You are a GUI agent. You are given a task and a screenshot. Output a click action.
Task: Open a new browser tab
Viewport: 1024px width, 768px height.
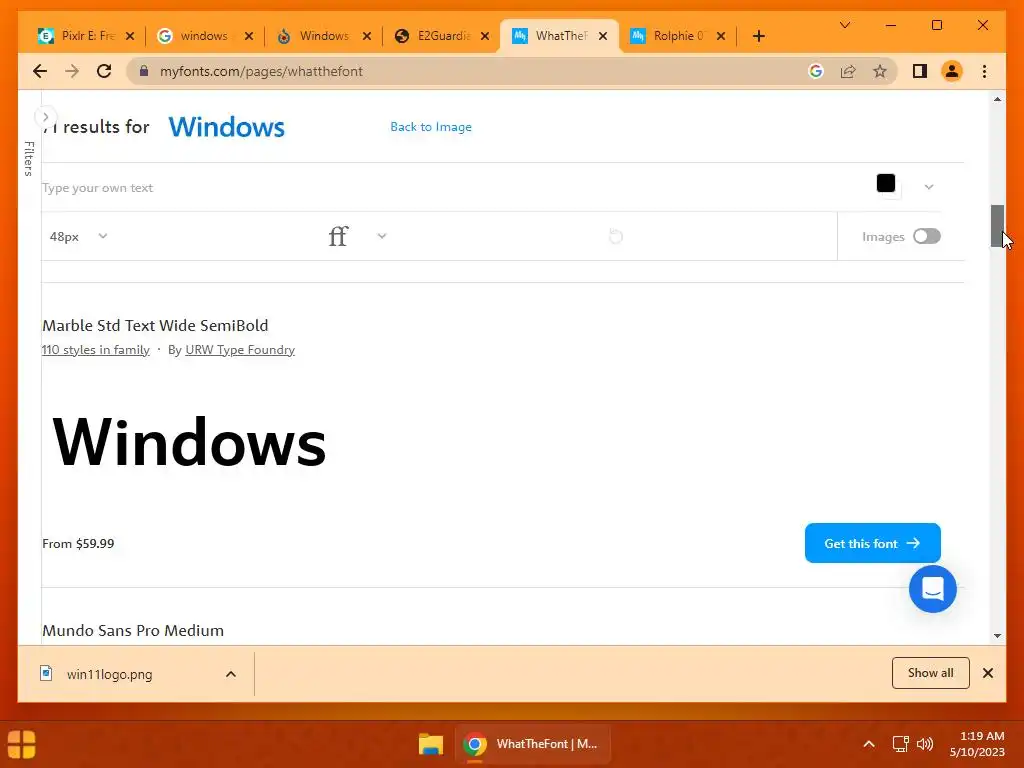[758, 36]
